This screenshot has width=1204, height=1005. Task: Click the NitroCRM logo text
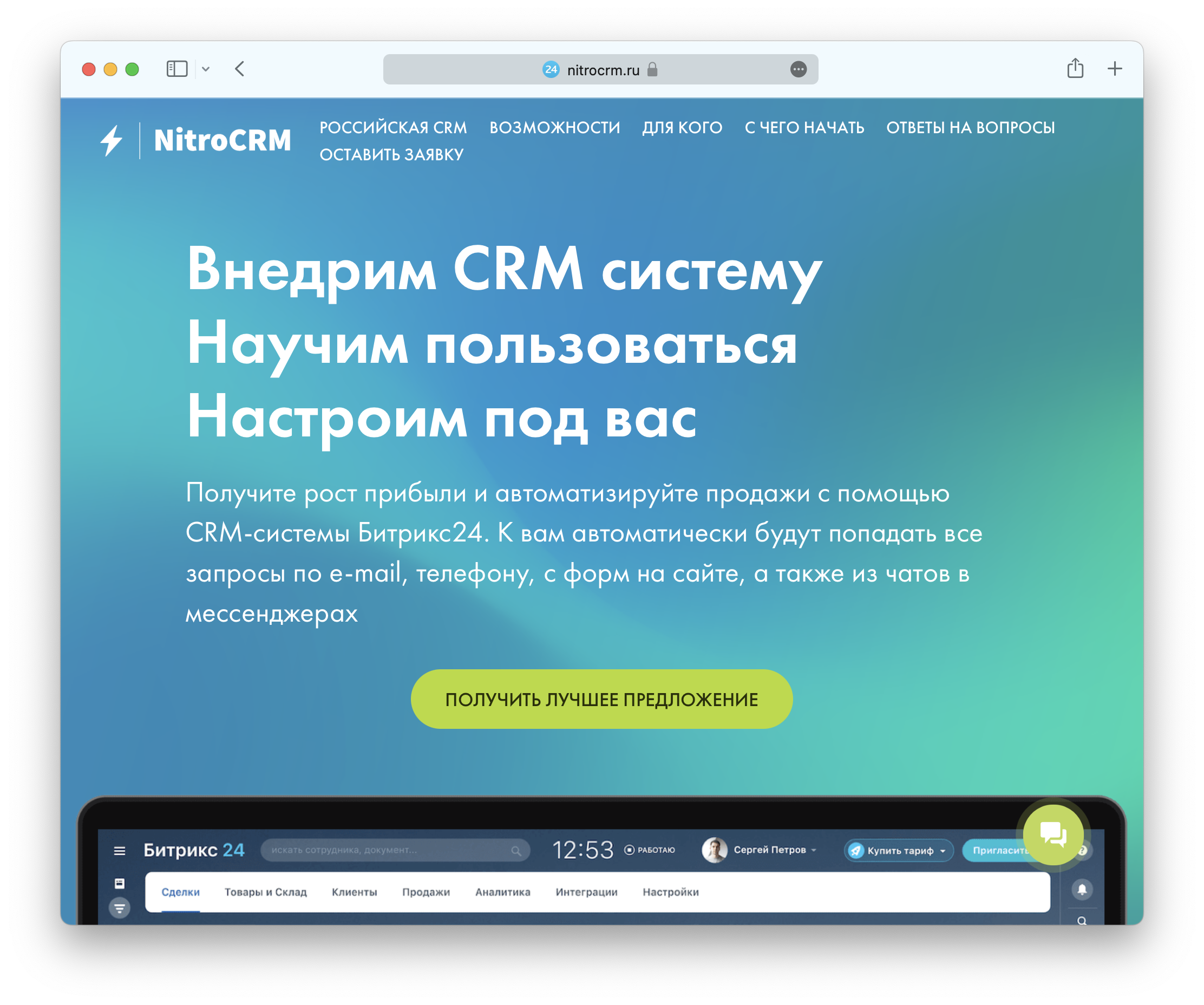(x=223, y=140)
